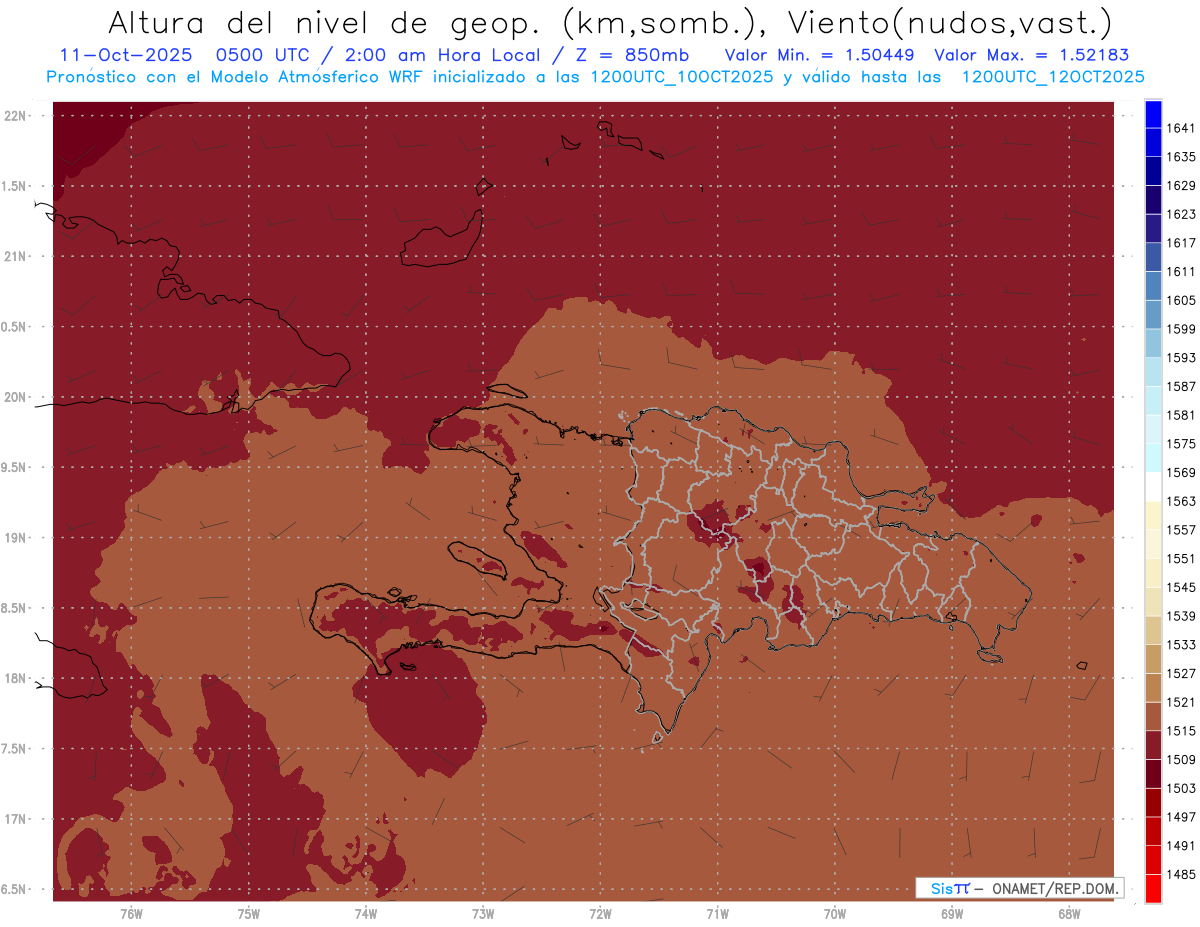
Task: Click the 21N latitude axis label
Action: click(17, 257)
